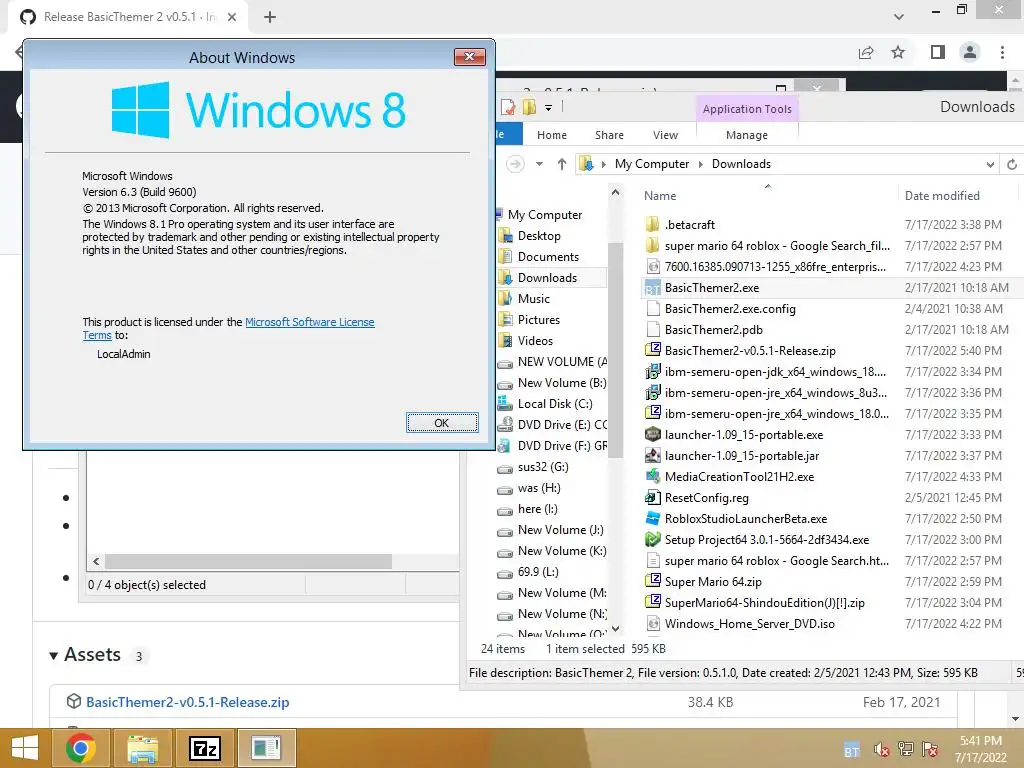Expand Chrome tab search chevron
This screenshot has width=1024, height=768.
[899, 17]
